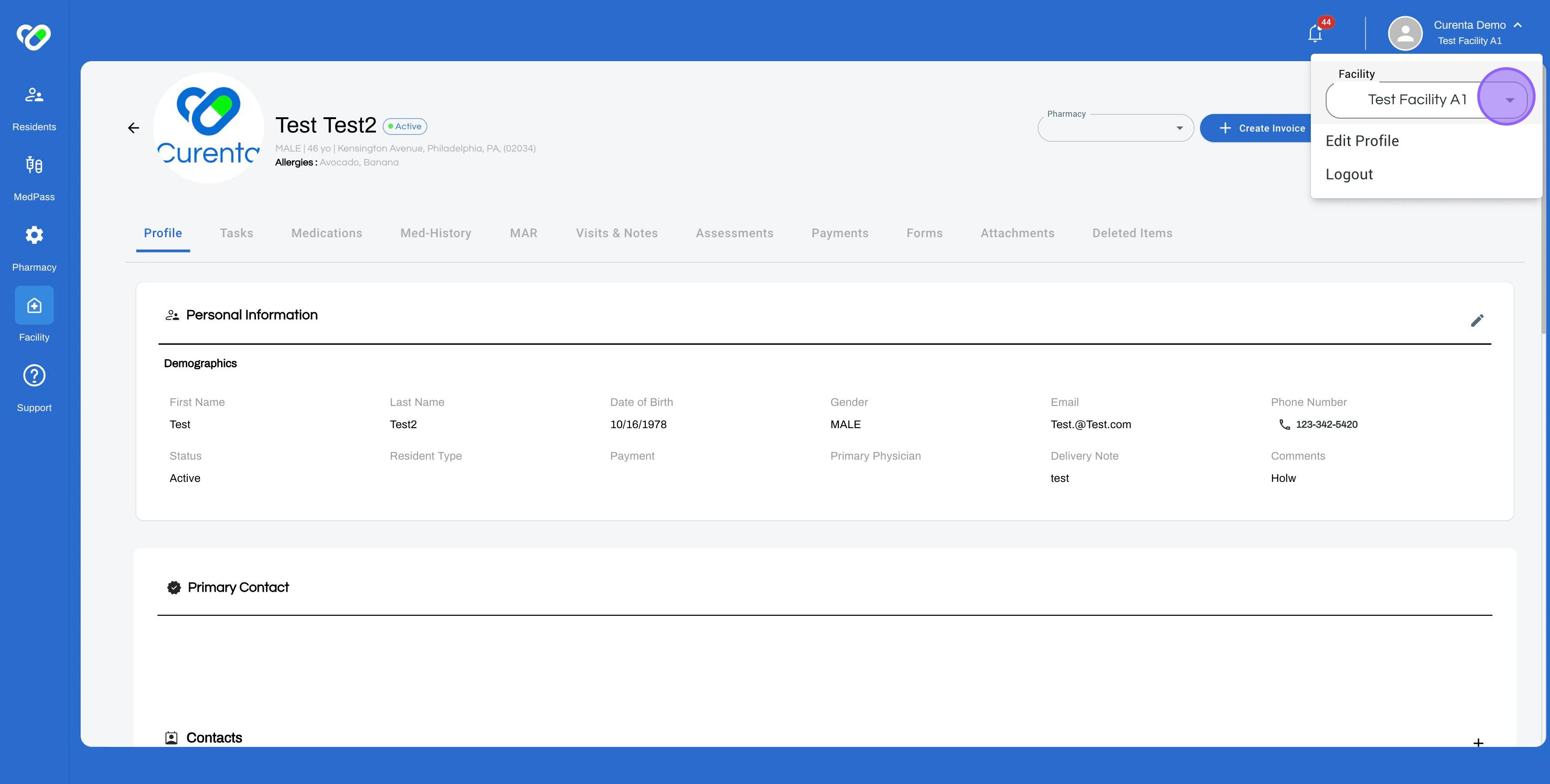The image size is (1550, 784).
Task: Switch to the Payments tab
Action: pyautogui.click(x=840, y=234)
